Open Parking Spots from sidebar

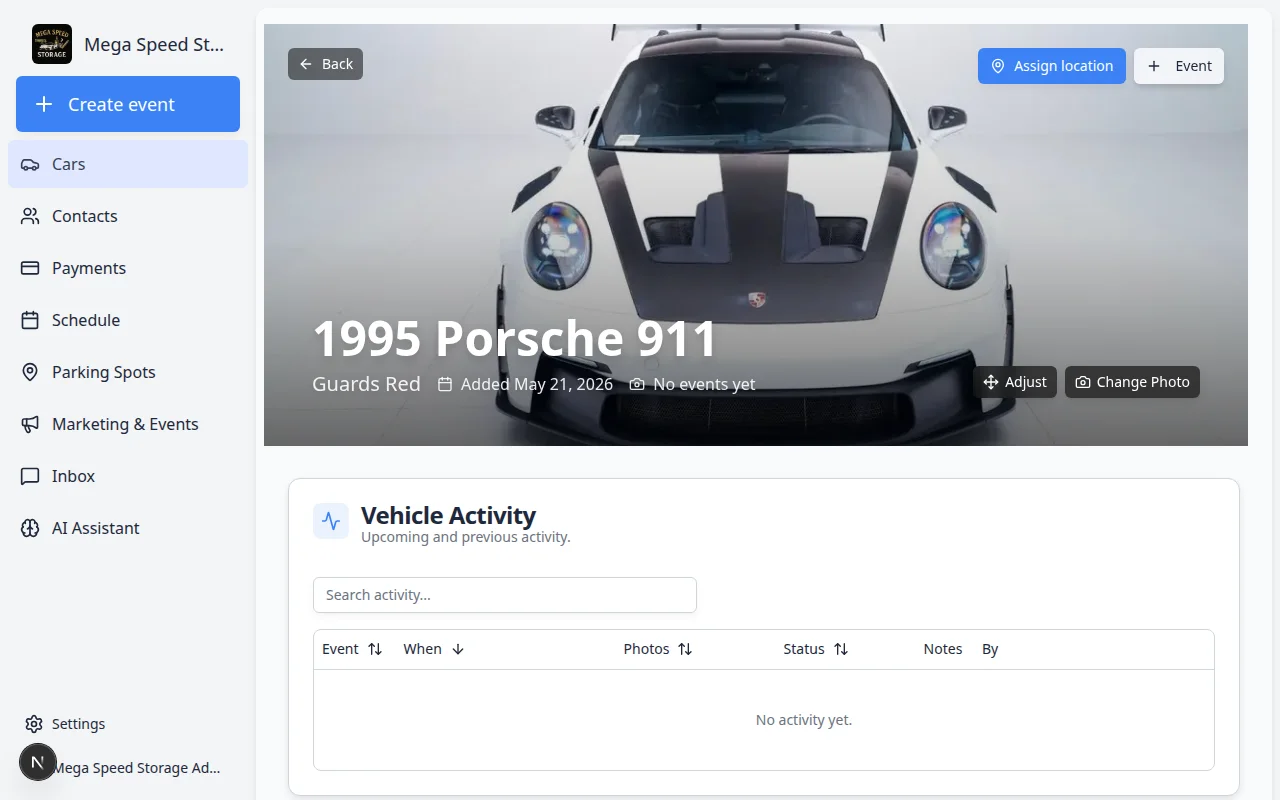[128, 372]
